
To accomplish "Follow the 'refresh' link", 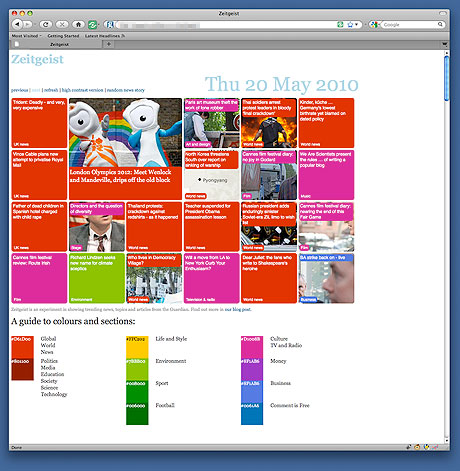I will (51, 90).
